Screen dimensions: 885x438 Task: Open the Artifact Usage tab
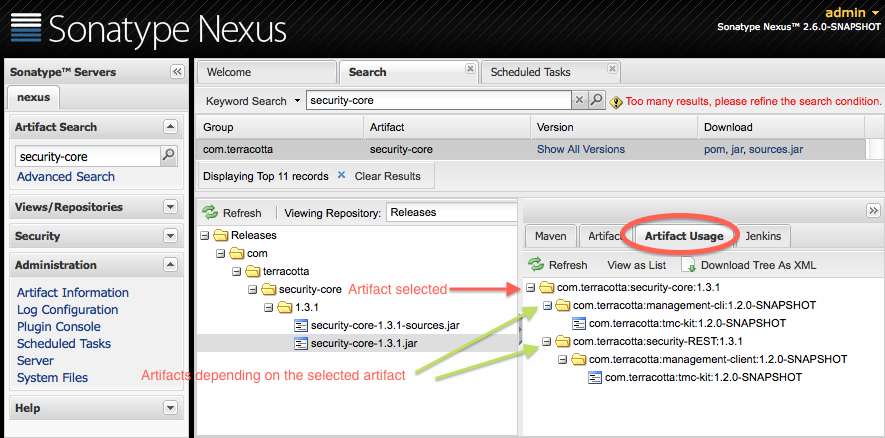tap(684, 236)
